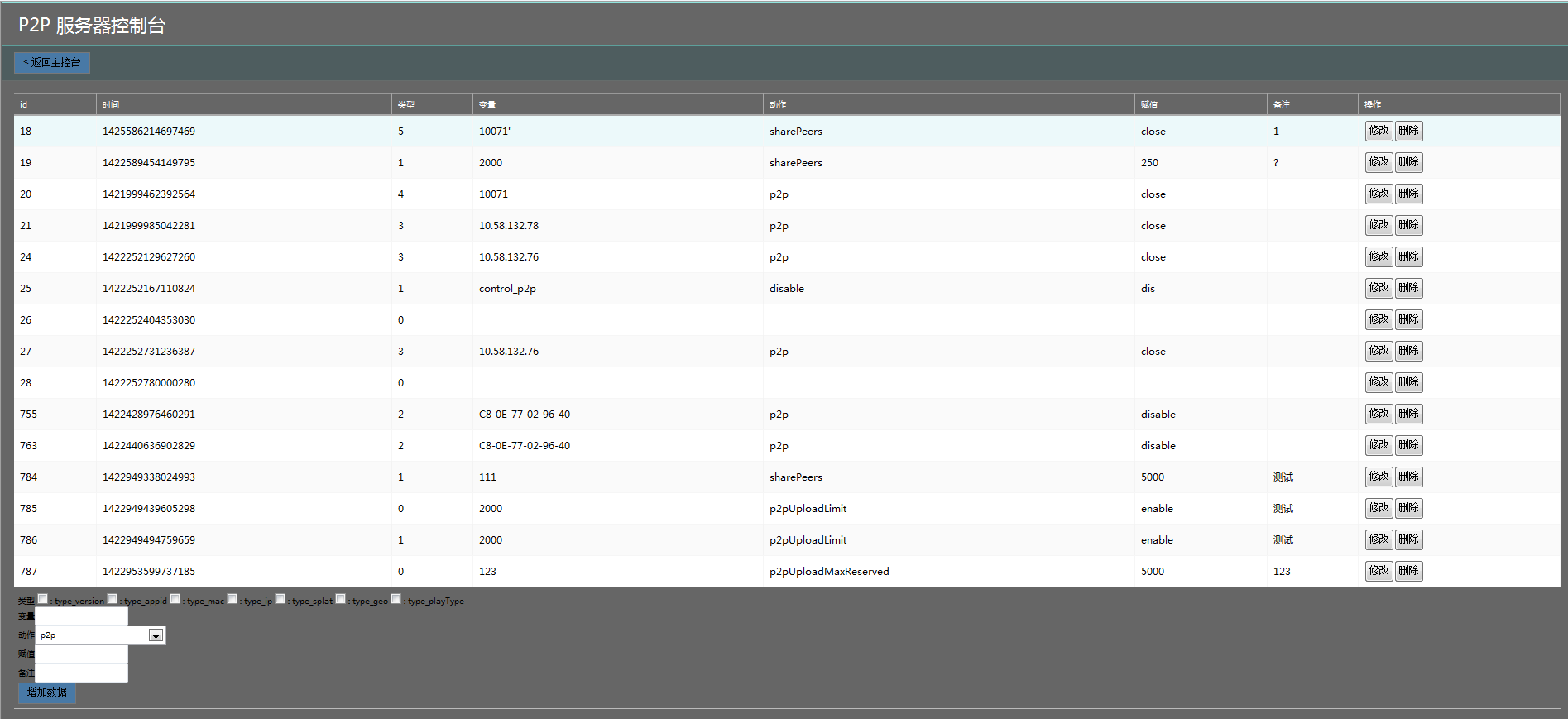The height and width of the screenshot is (719, 1568).
Task: Click 修改 for row id 20
Action: 1379,194
